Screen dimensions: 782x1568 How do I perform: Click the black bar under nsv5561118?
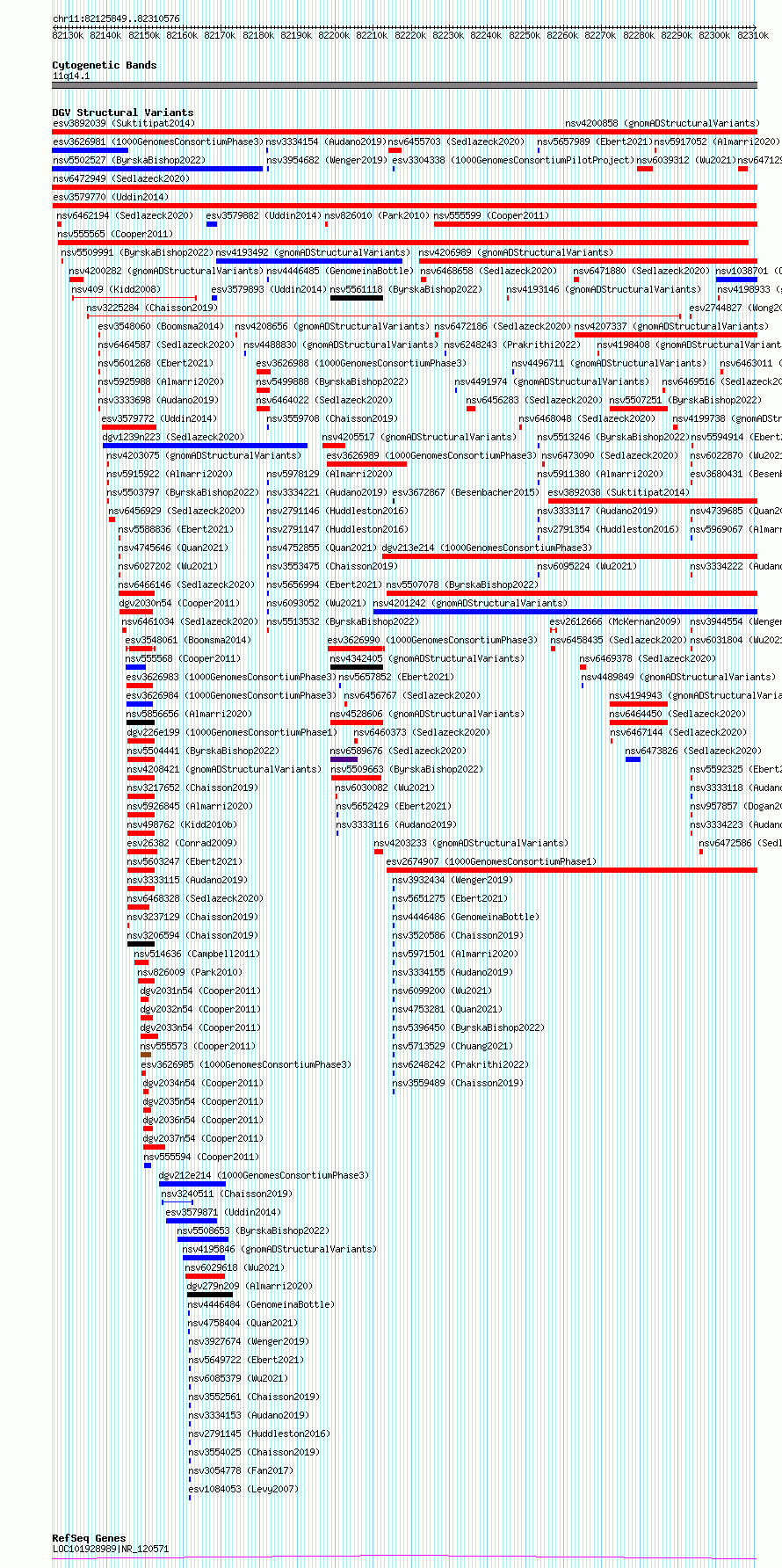click(x=357, y=298)
